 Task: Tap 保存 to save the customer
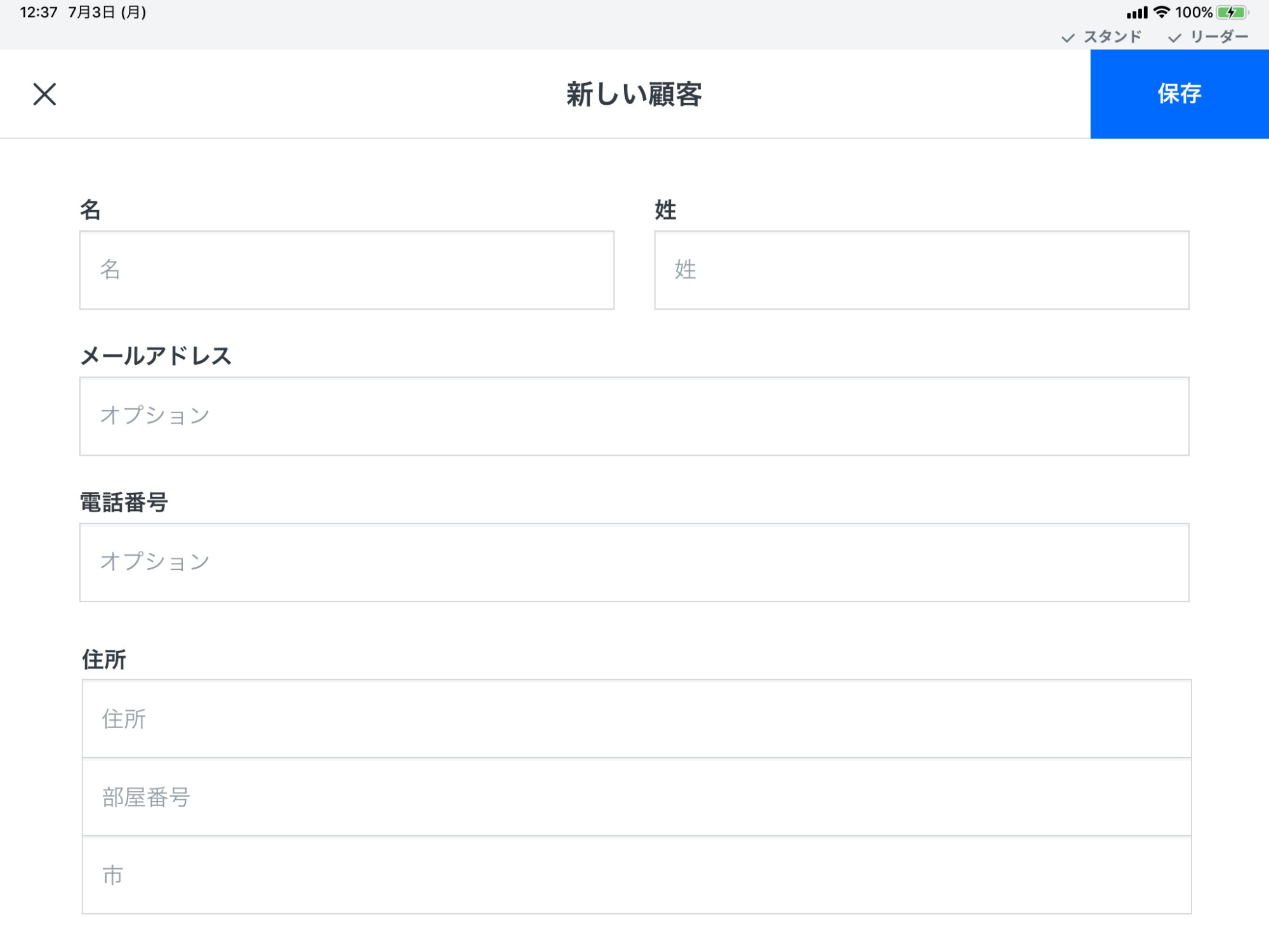[1178, 95]
